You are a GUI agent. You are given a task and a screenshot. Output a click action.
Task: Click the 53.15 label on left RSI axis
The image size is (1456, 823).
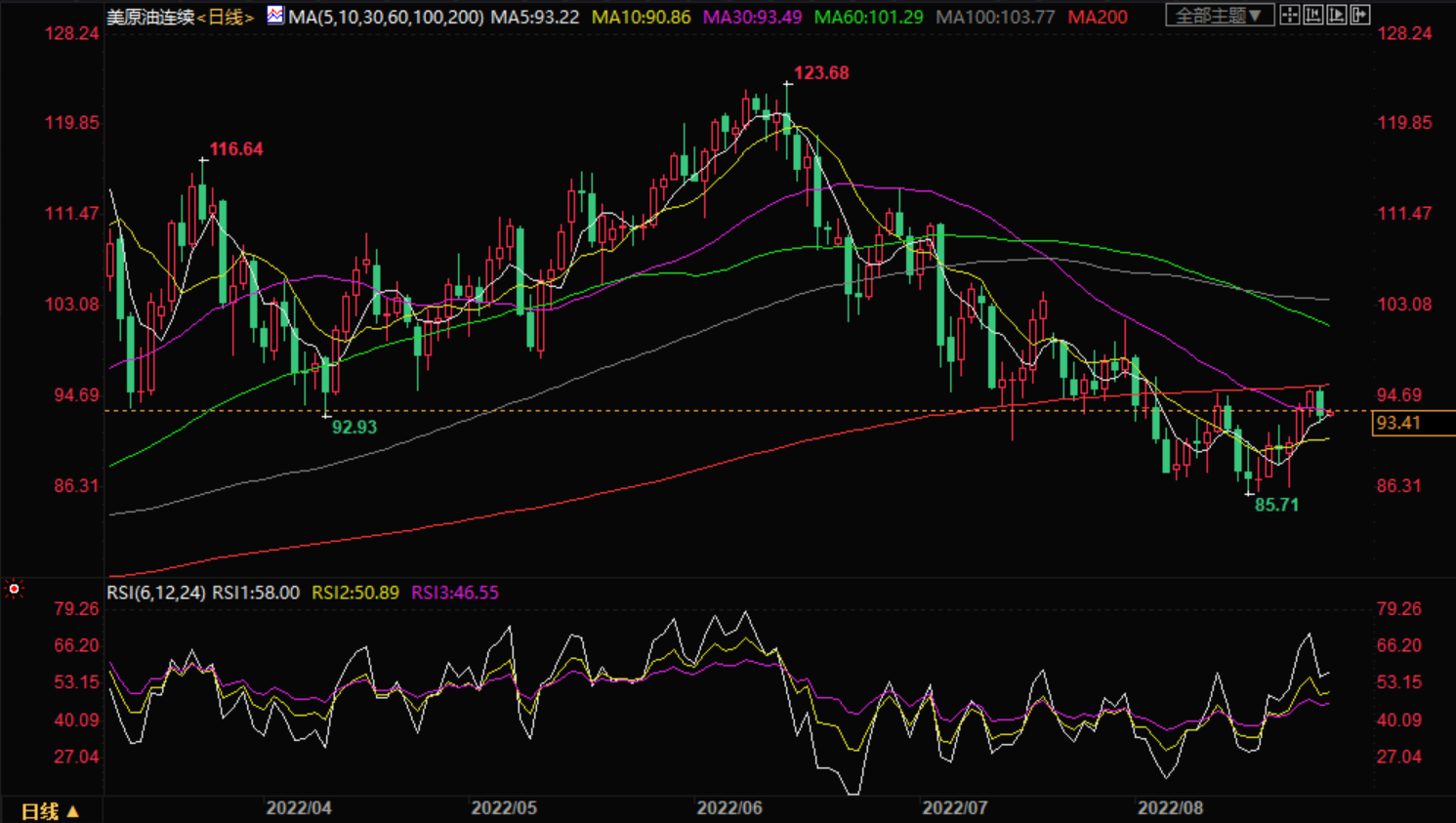tap(76, 682)
